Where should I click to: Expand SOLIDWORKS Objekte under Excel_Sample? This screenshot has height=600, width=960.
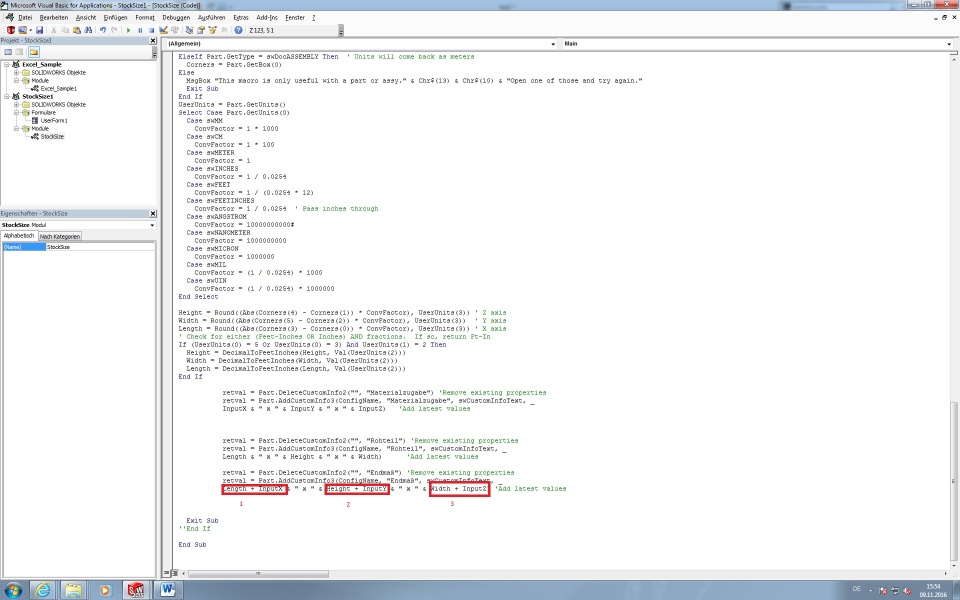(x=17, y=72)
